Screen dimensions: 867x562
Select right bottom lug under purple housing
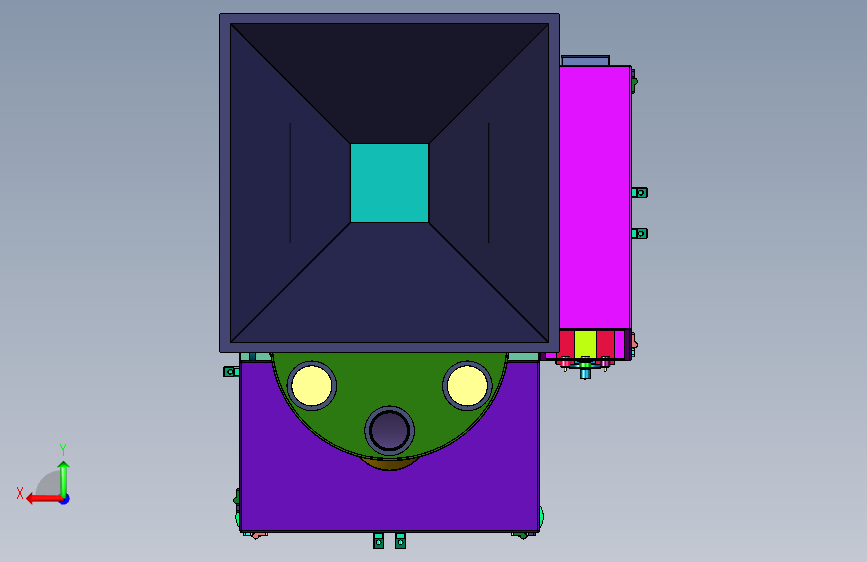pyautogui.click(x=400, y=541)
